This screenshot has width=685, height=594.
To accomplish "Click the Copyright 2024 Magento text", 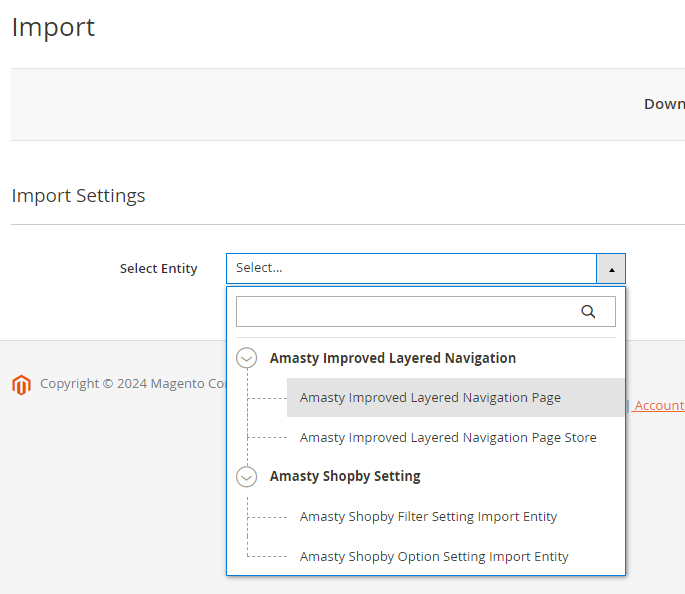I will [x=133, y=383].
